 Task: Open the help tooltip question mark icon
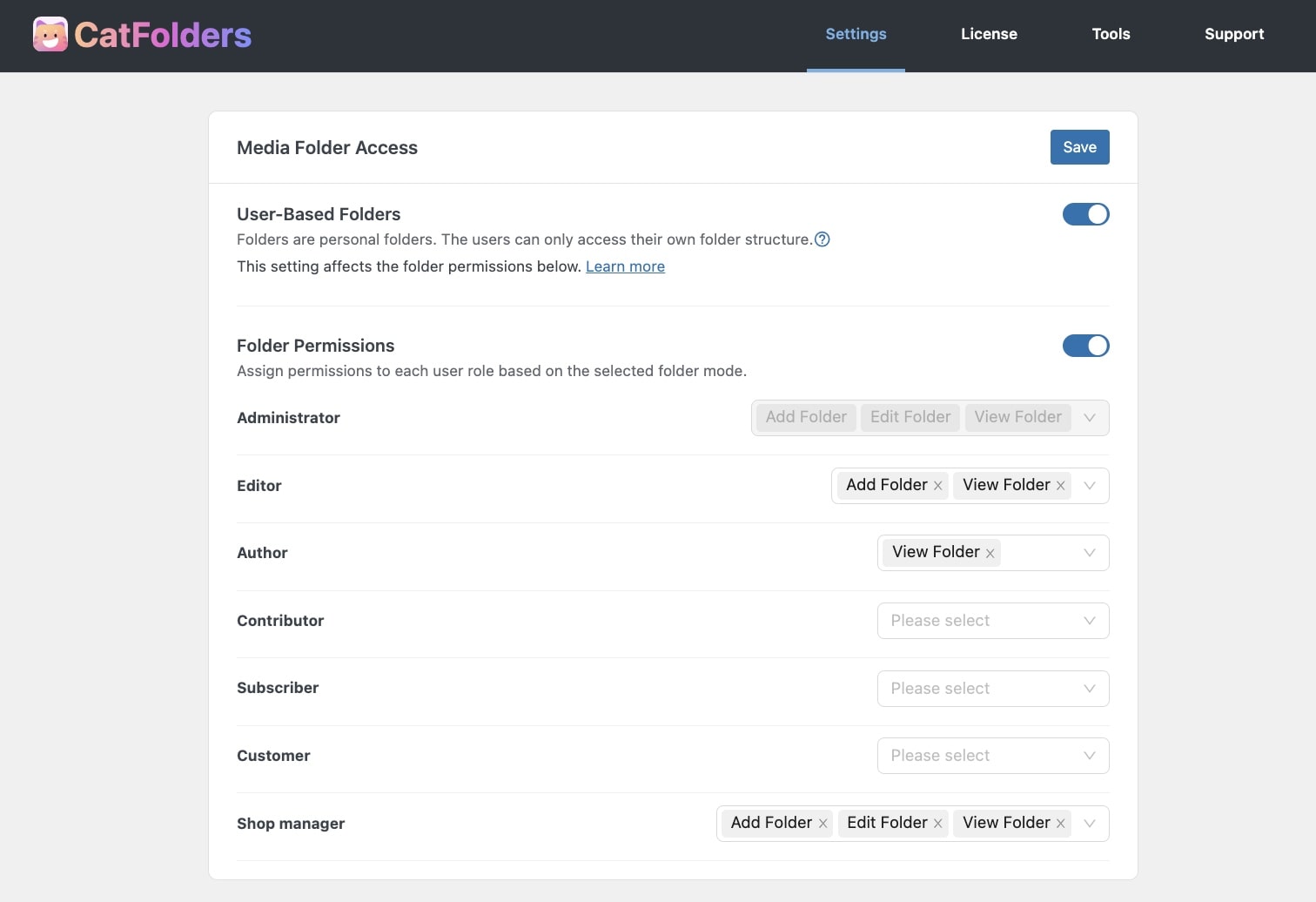822,239
